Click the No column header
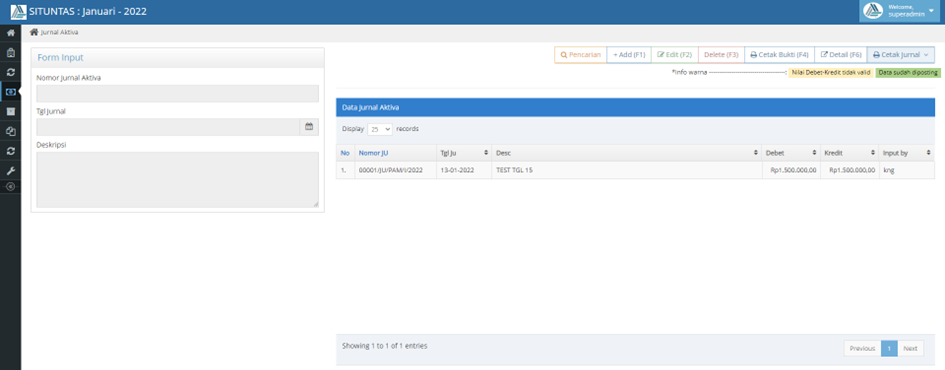 coord(345,153)
